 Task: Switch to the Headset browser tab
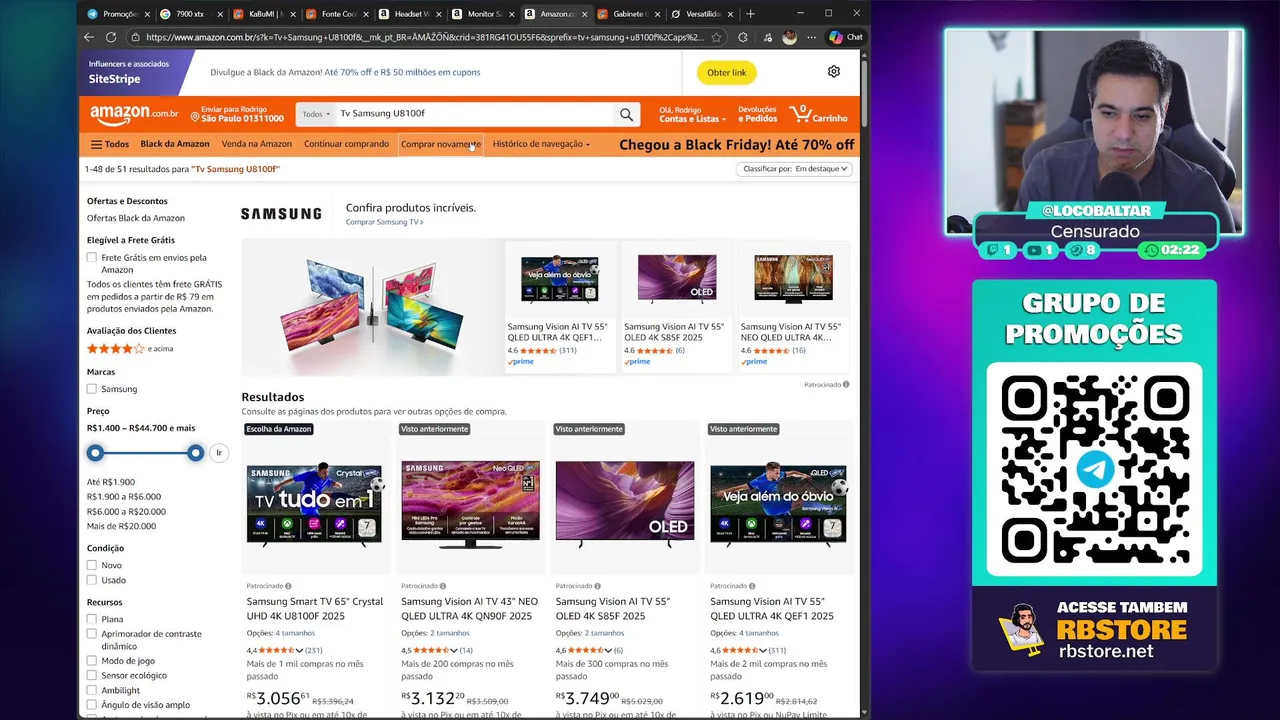(408, 14)
